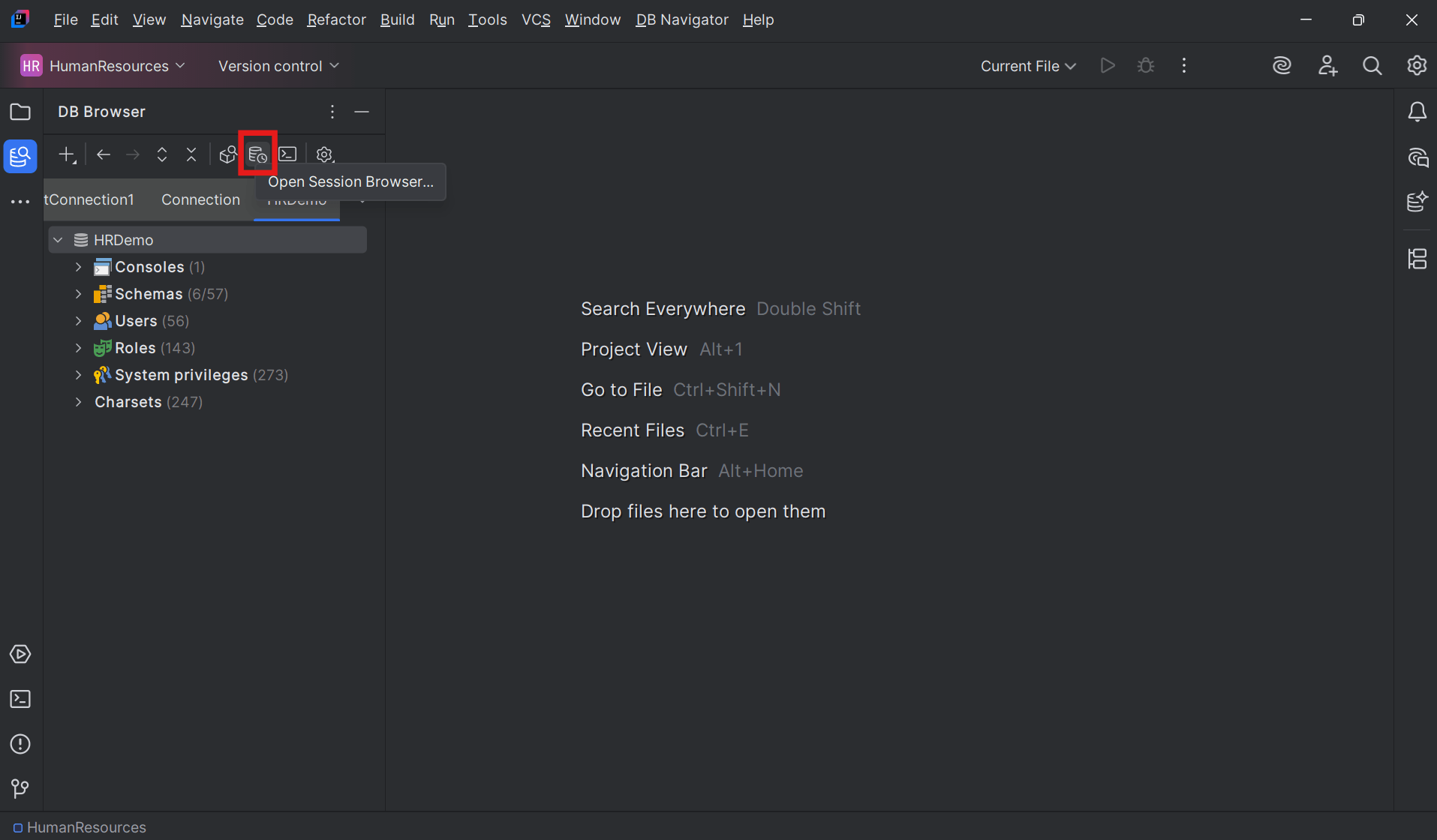Navigate forward in DB Browser
Image resolution: width=1437 pixels, height=840 pixels.
(x=133, y=154)
